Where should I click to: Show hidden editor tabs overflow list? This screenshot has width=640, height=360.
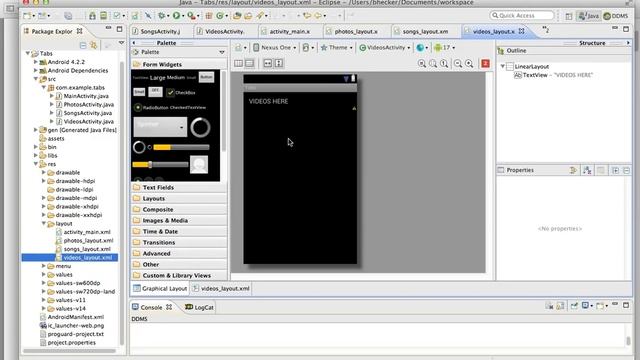point(545,30)
